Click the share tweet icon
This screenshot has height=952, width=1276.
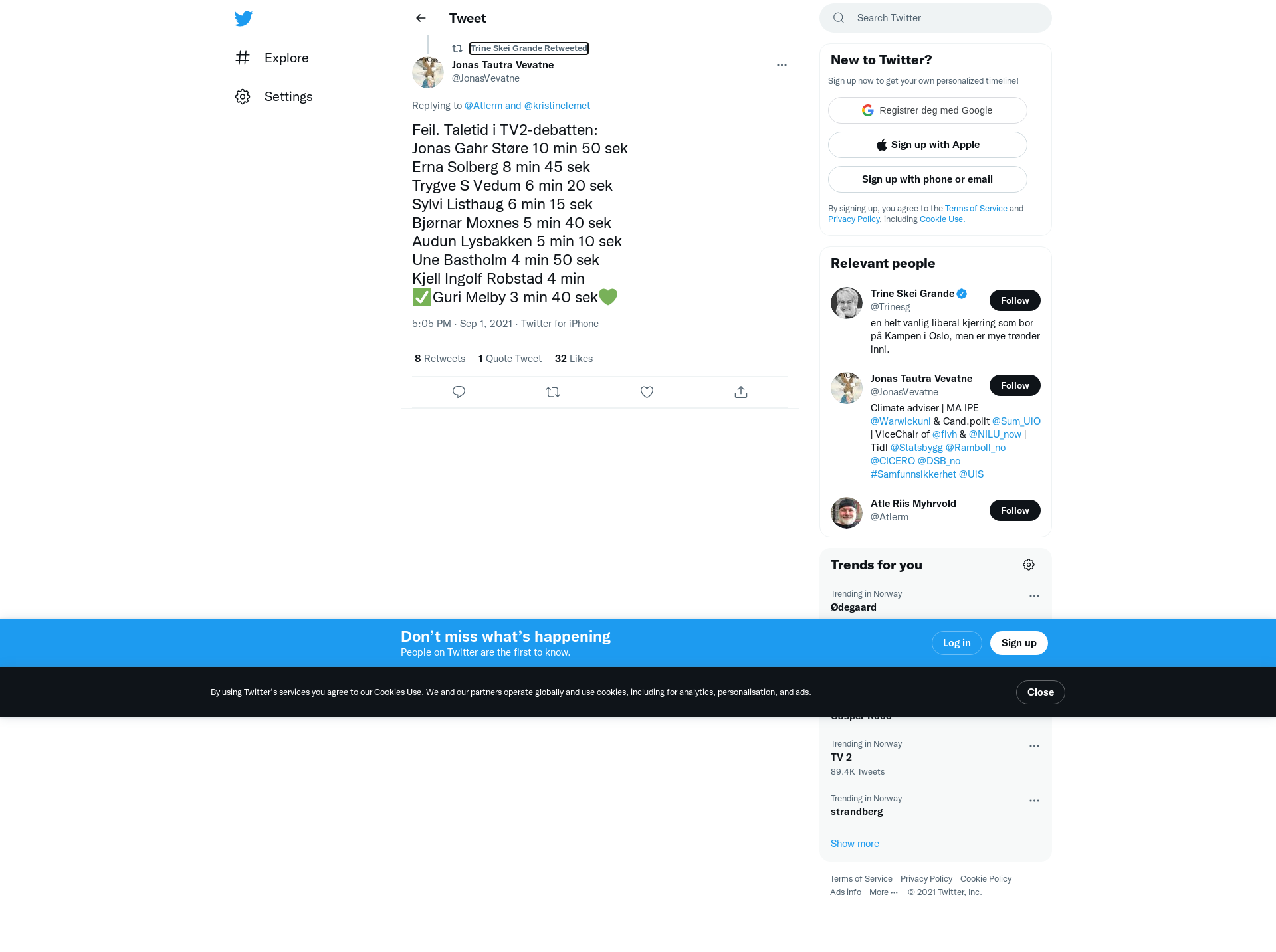point(741,392)
